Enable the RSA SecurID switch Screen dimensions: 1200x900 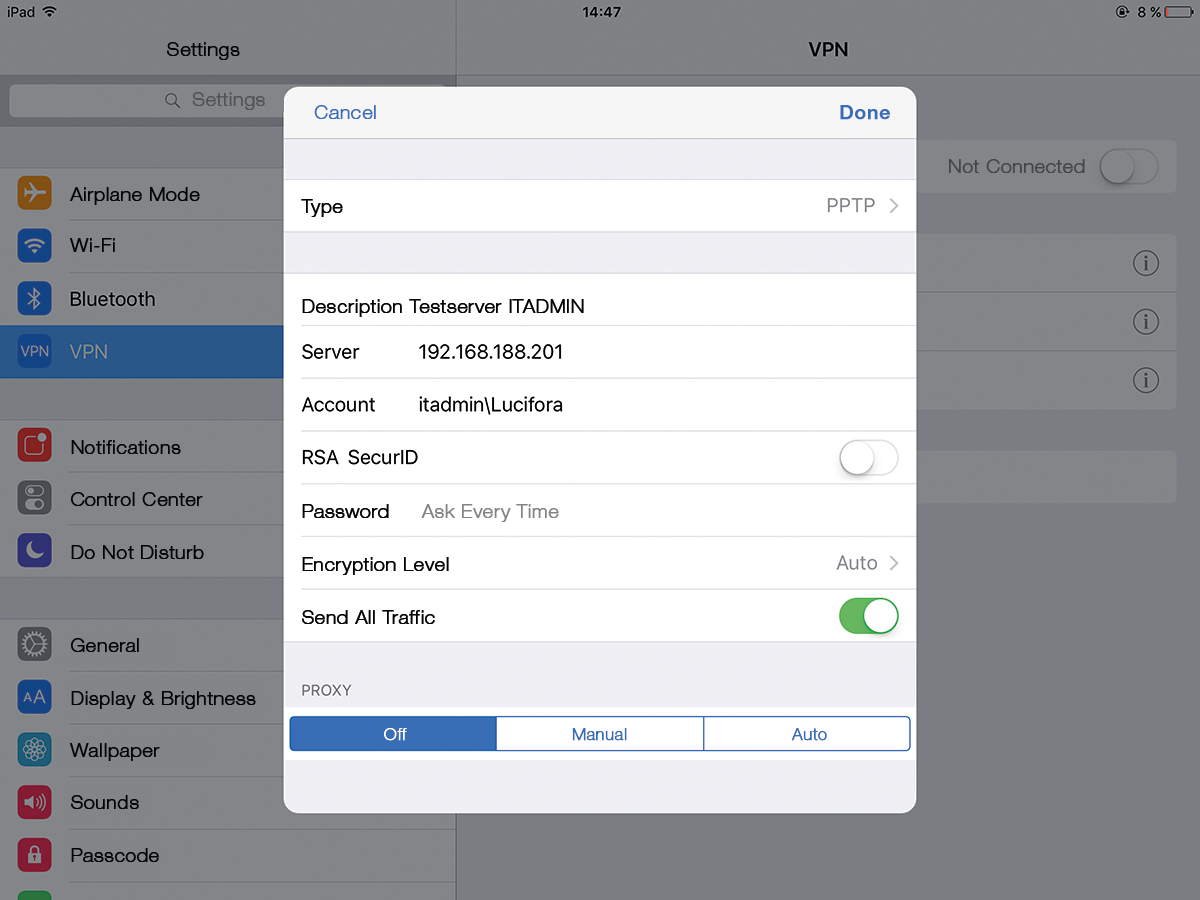click(x=868, y=458)
